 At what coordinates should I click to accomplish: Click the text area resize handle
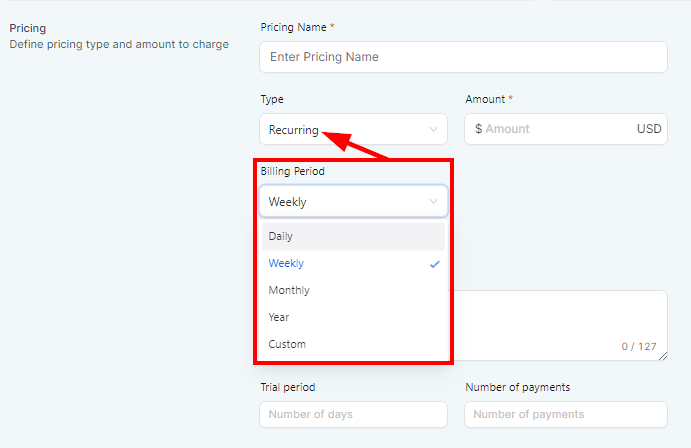[663, 356]
